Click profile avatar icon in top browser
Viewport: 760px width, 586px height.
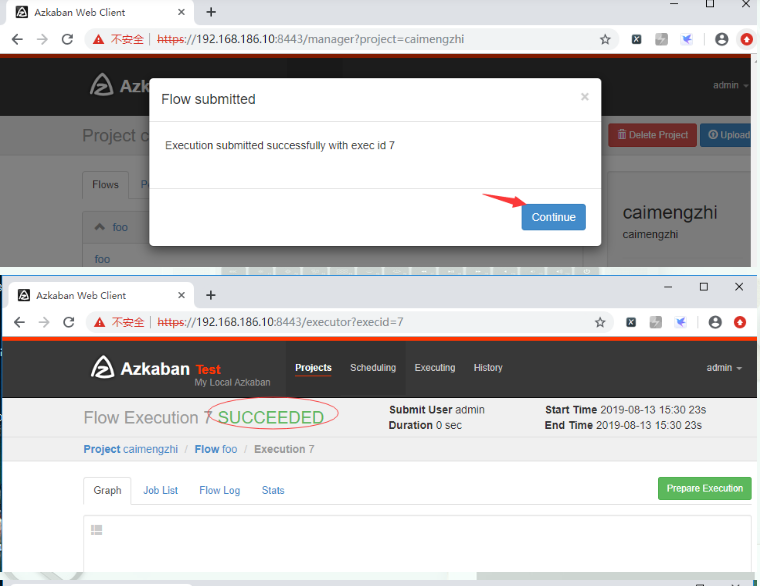tap(722, 39)
